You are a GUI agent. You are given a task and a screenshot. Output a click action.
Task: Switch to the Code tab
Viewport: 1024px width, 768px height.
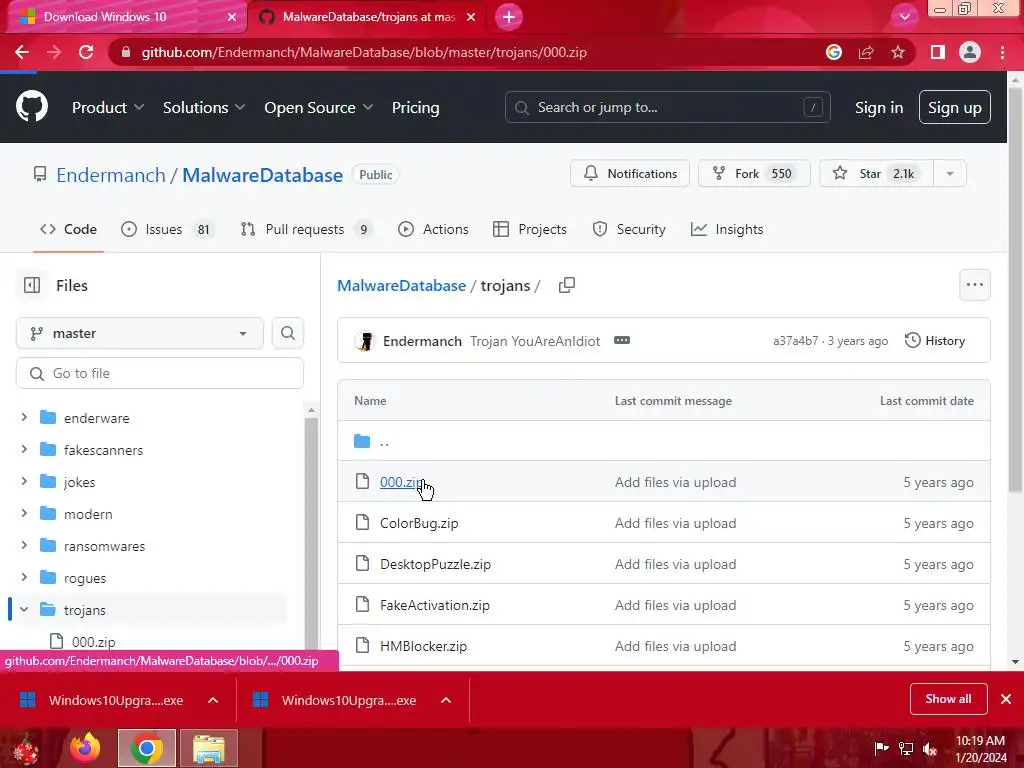(69, 229)
